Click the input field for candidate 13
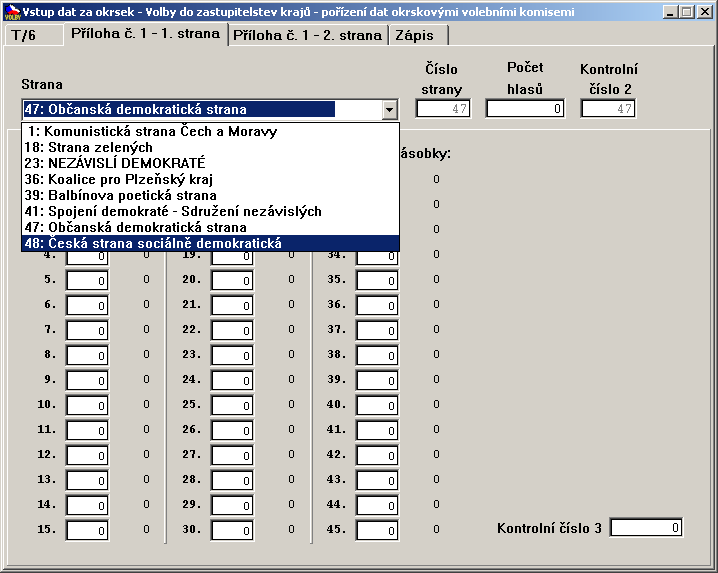718x573 pixels. [87, 480]
